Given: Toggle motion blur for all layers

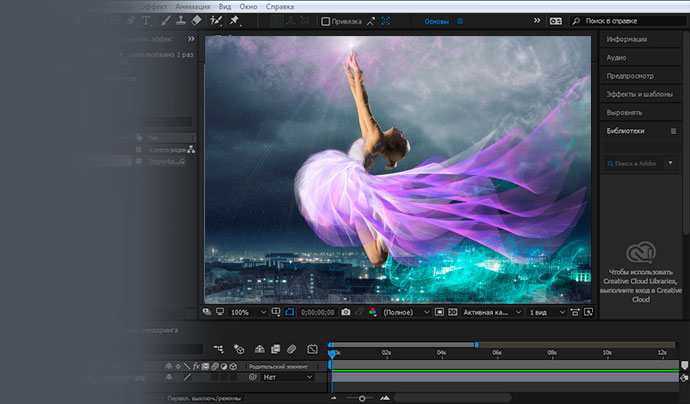Looking at the screenshot, I should pos(291,349).
